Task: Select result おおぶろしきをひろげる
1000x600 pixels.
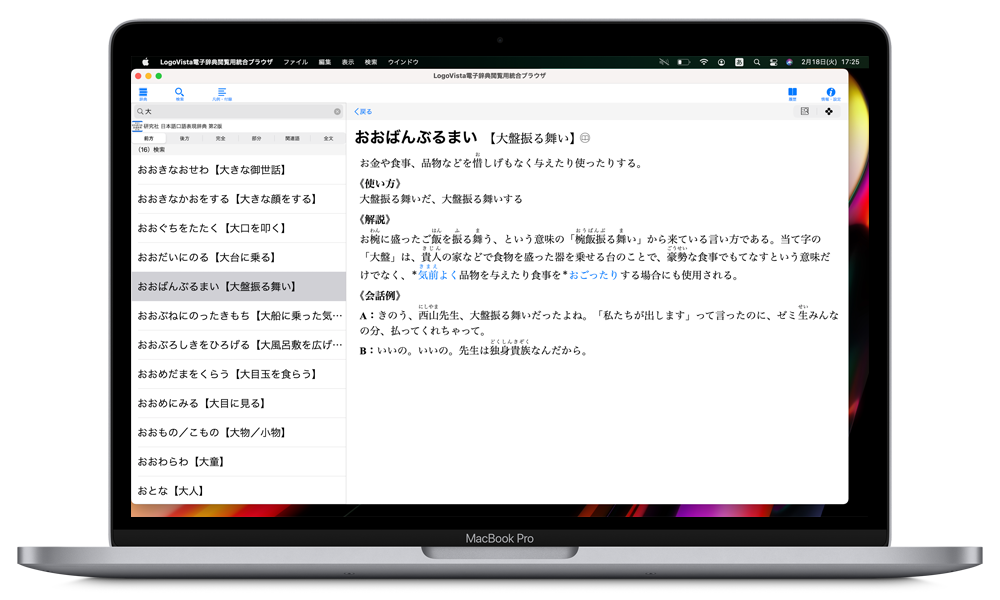Action: point(239,345)
